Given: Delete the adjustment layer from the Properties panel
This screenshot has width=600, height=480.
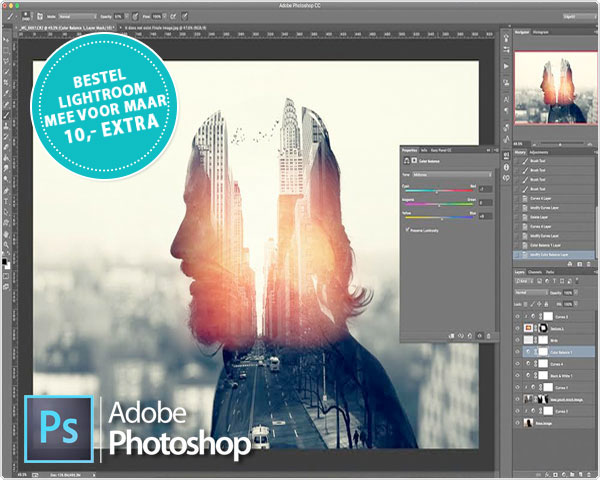Looking at the screenshot, I should (488, 336).
